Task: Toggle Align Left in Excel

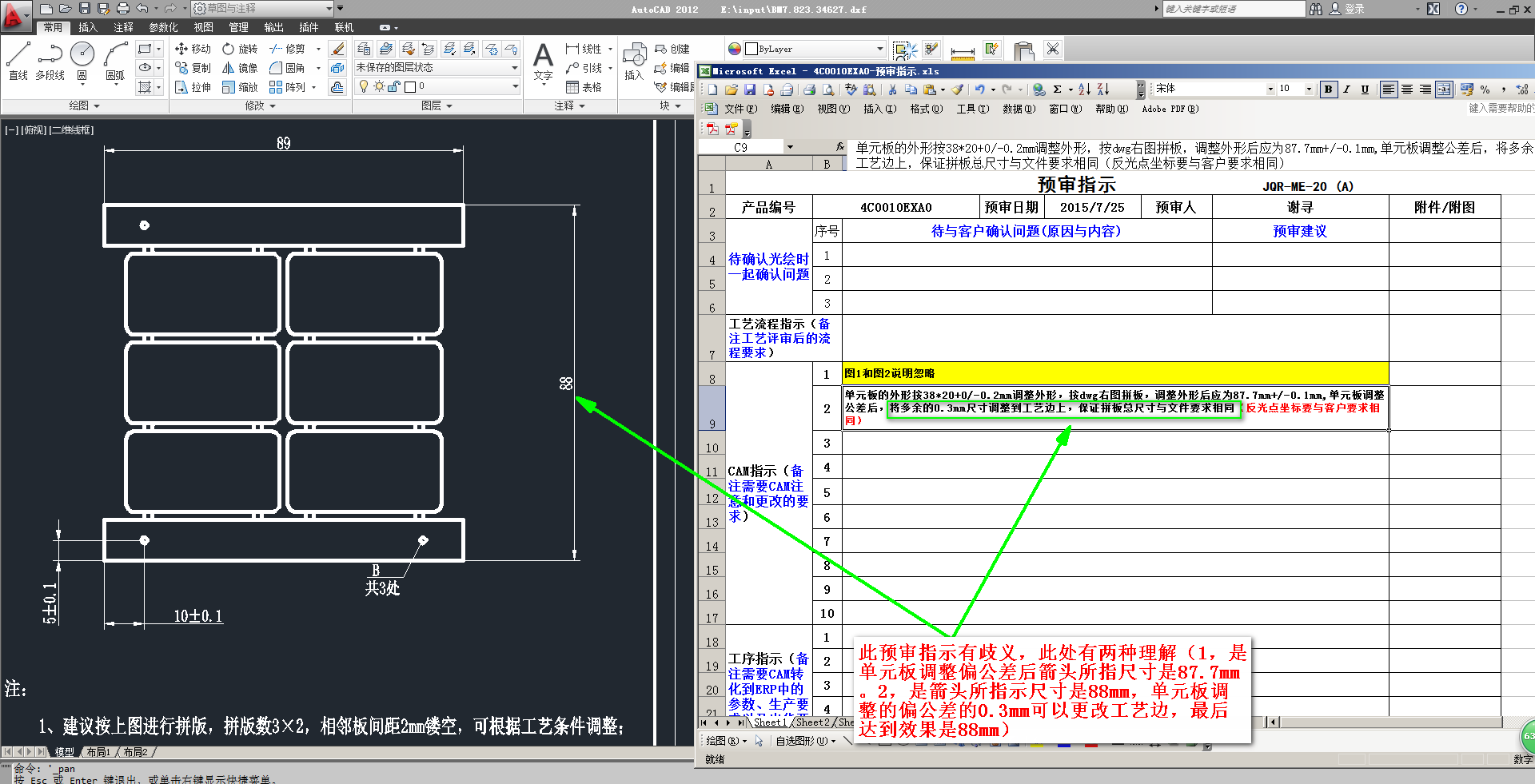Action: tap(1388, 90)
